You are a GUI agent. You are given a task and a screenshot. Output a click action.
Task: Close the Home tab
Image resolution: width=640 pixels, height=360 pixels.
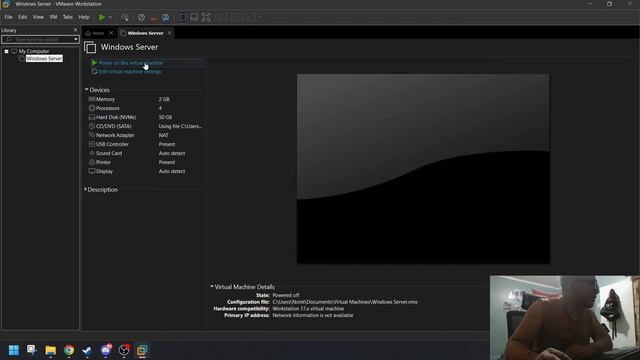coord(111,33)
